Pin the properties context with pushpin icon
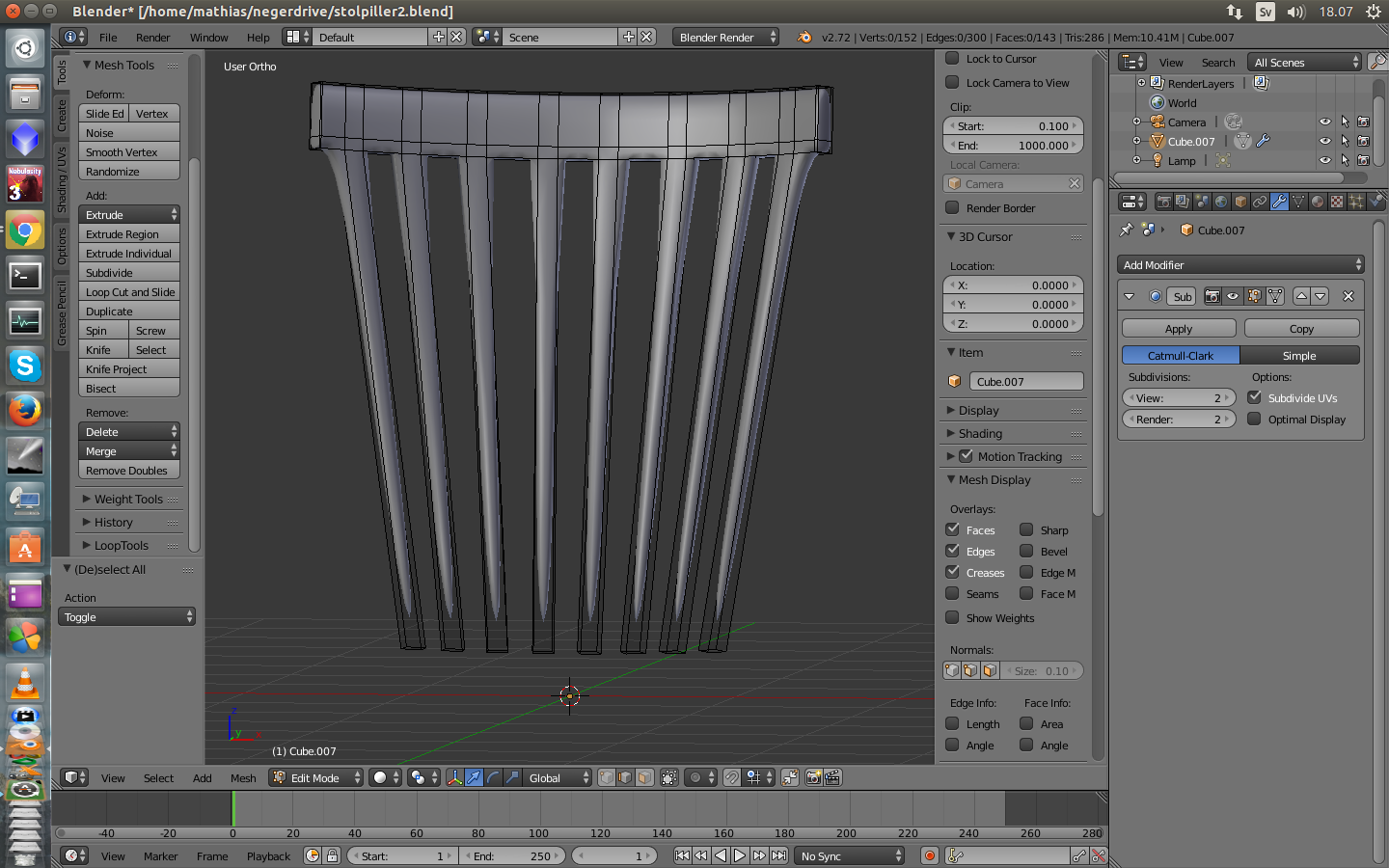This screenshot has width=1389, height=868. pos(1126,230)
